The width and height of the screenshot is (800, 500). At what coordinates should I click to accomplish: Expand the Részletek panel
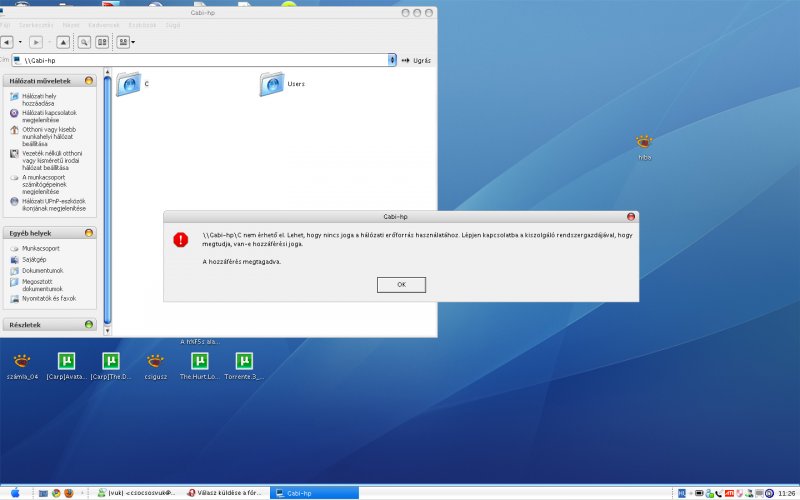89,324
